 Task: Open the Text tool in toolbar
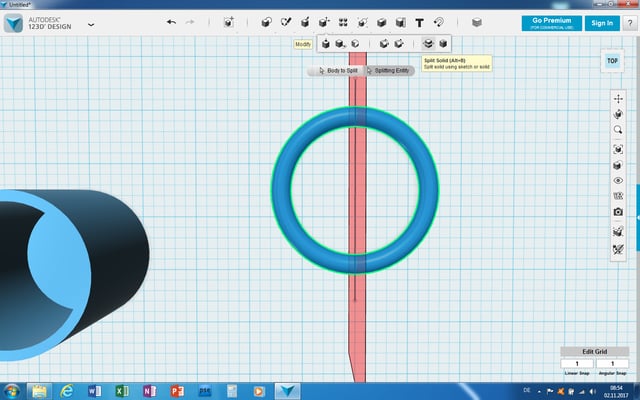tap(419, 22)
